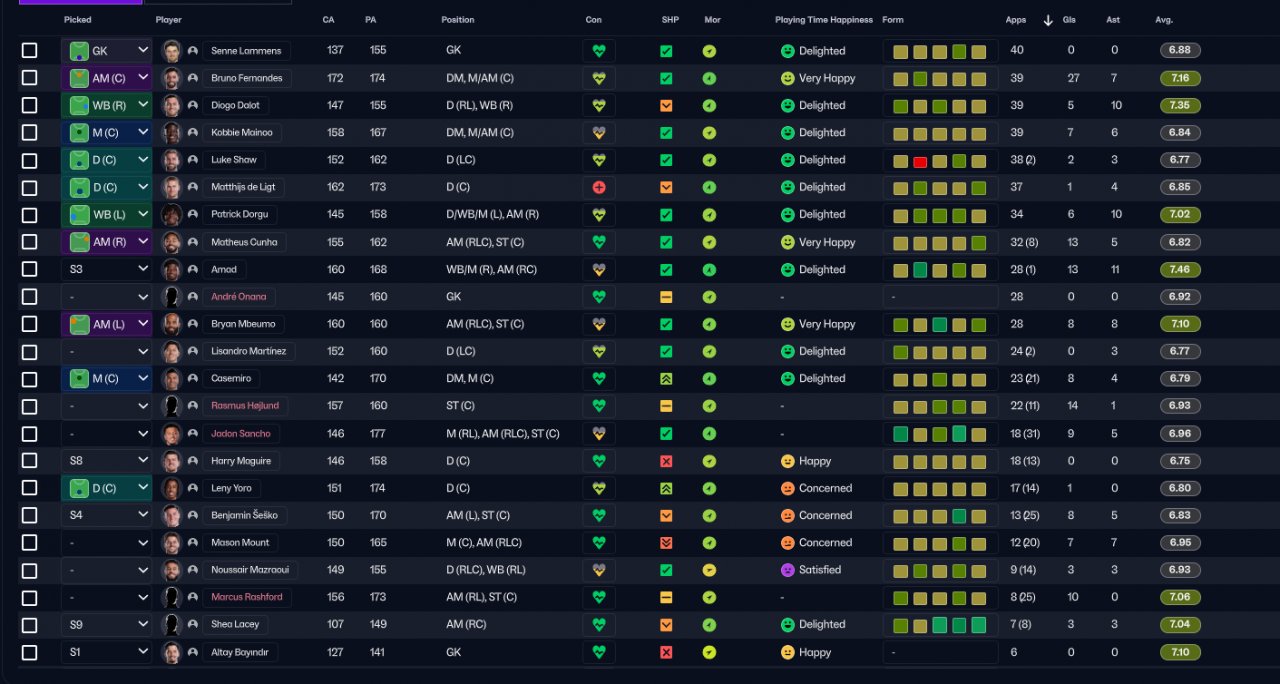Sort by Playing Time Happiness header

tap(824, 20)
